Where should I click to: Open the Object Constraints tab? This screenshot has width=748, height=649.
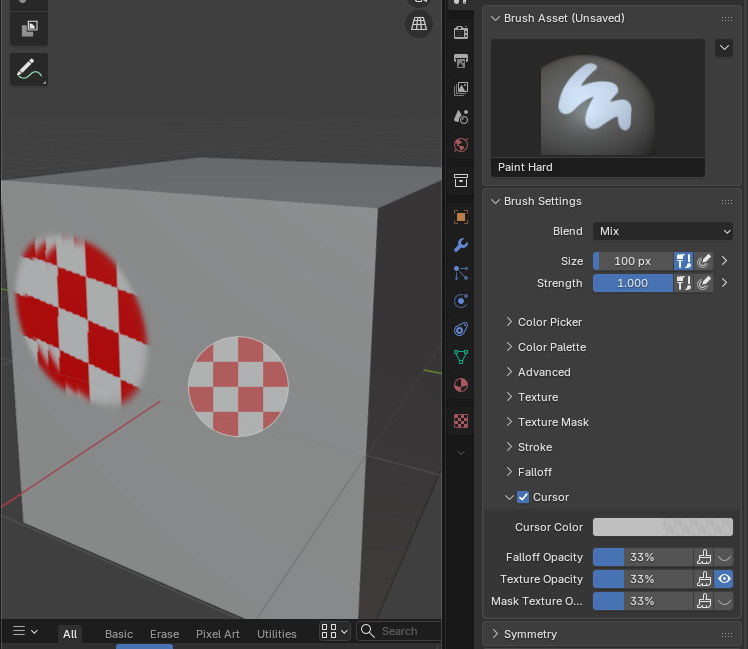tap(461, 329)
